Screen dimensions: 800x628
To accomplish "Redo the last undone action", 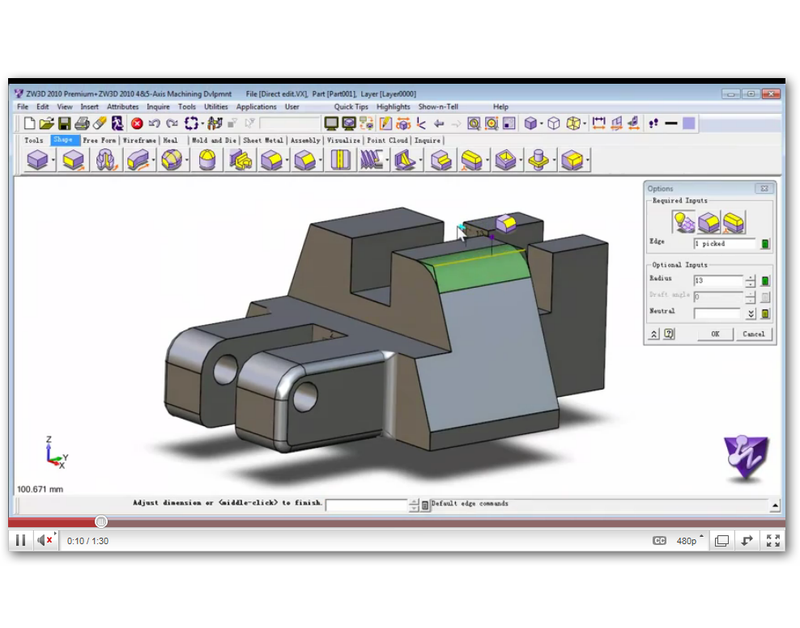I will click(172, 123).
